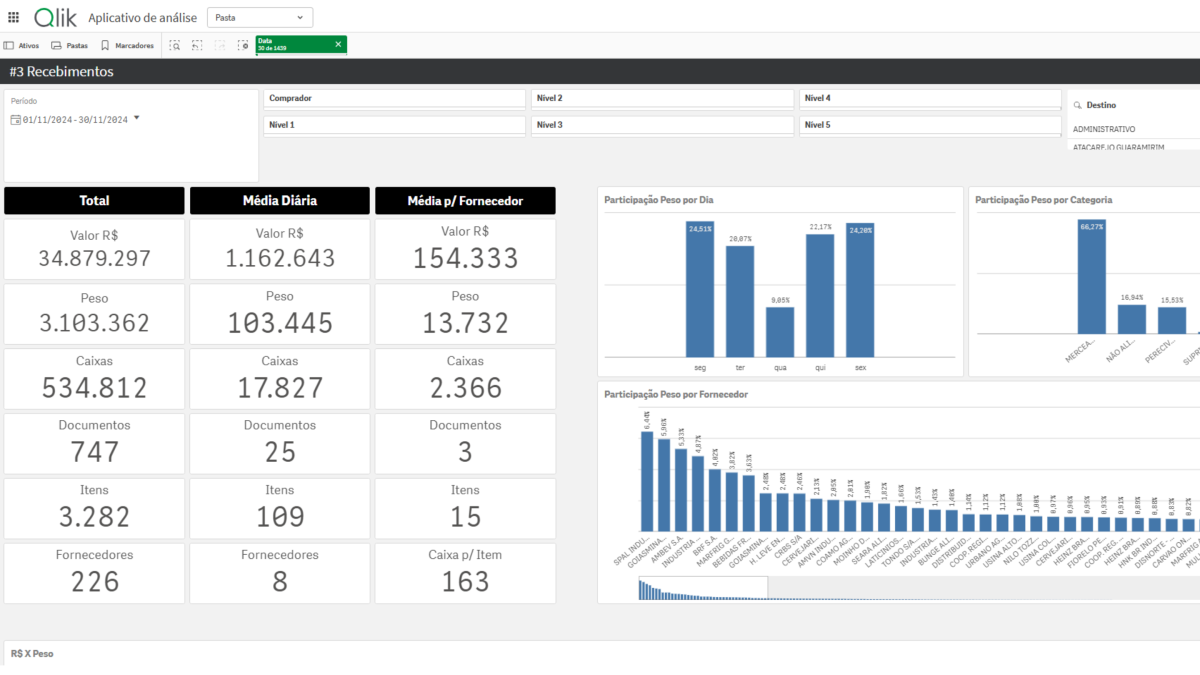Expand the Período date range arrow
The image size is (1200, 675).
point(137,118)
